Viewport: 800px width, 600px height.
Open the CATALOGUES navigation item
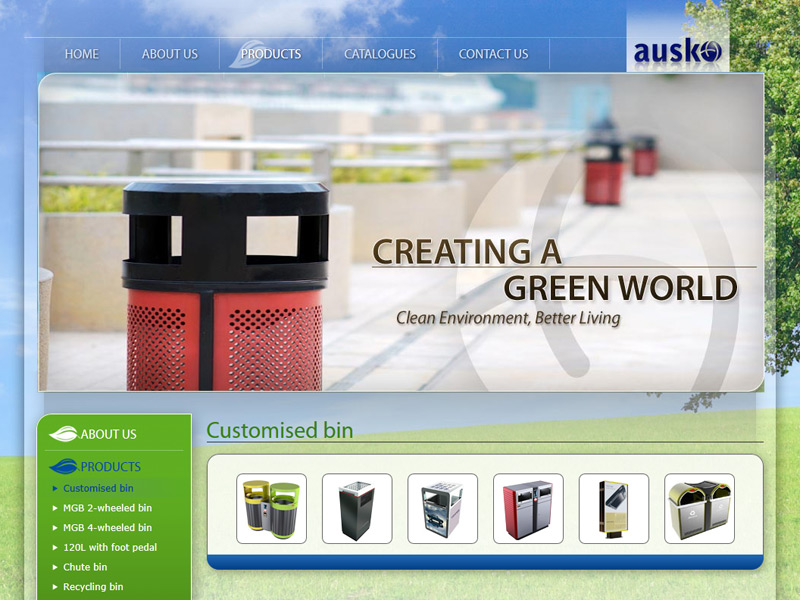[x=380, y=54]
